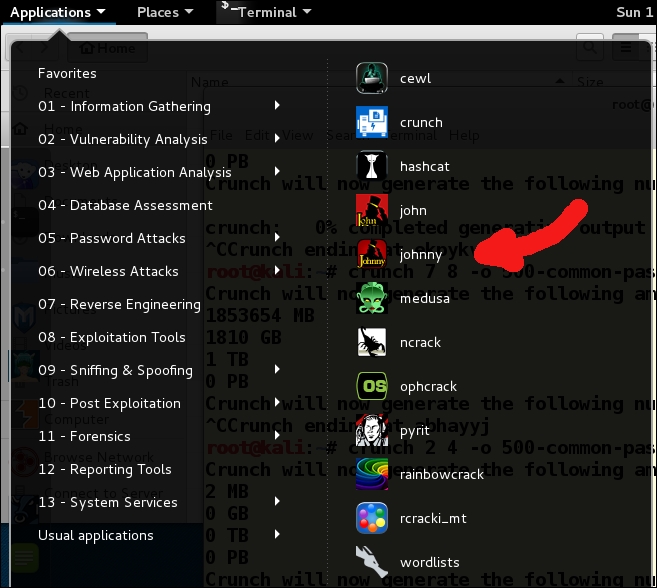Viewport: 657px width, 588px height.
Task: Select the ophcrack menu label
Action: [428, 386]
